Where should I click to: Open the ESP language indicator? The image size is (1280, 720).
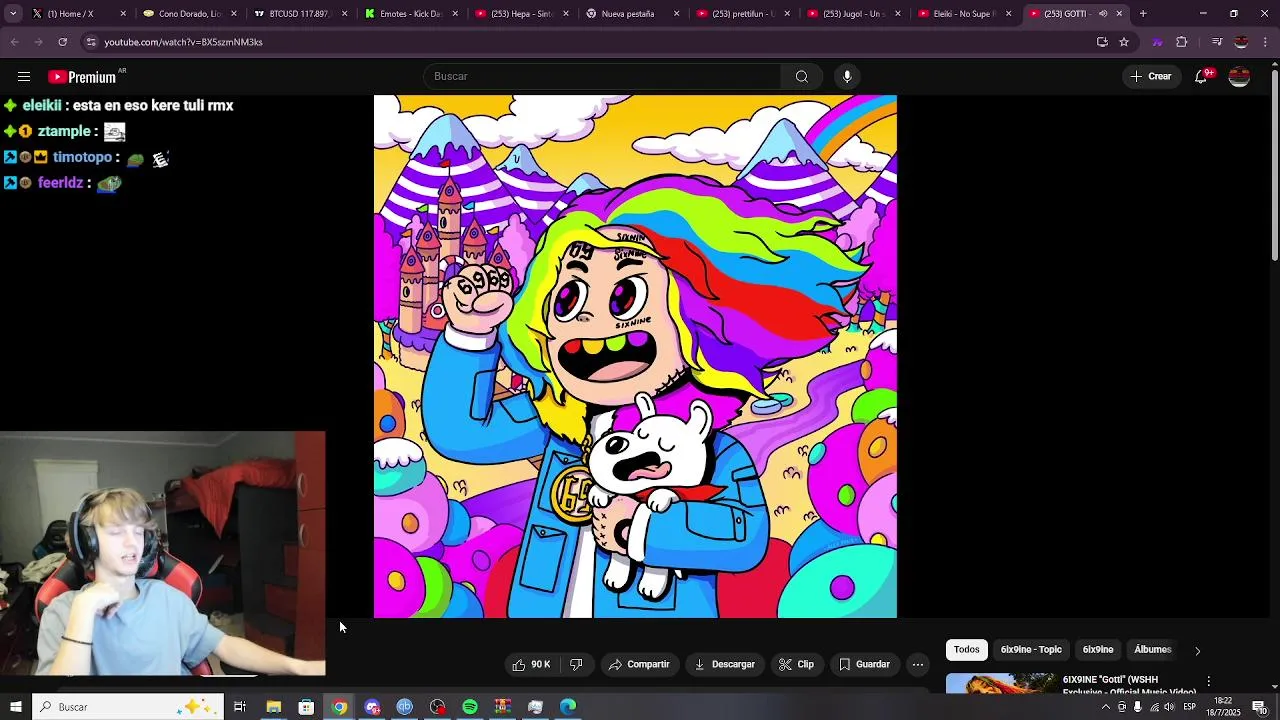coord(1188,707)
